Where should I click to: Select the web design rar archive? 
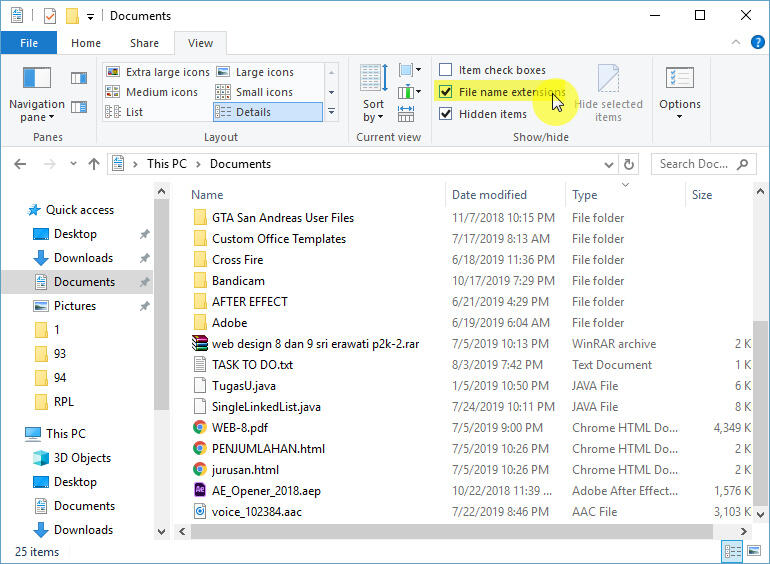coord(315,344)
